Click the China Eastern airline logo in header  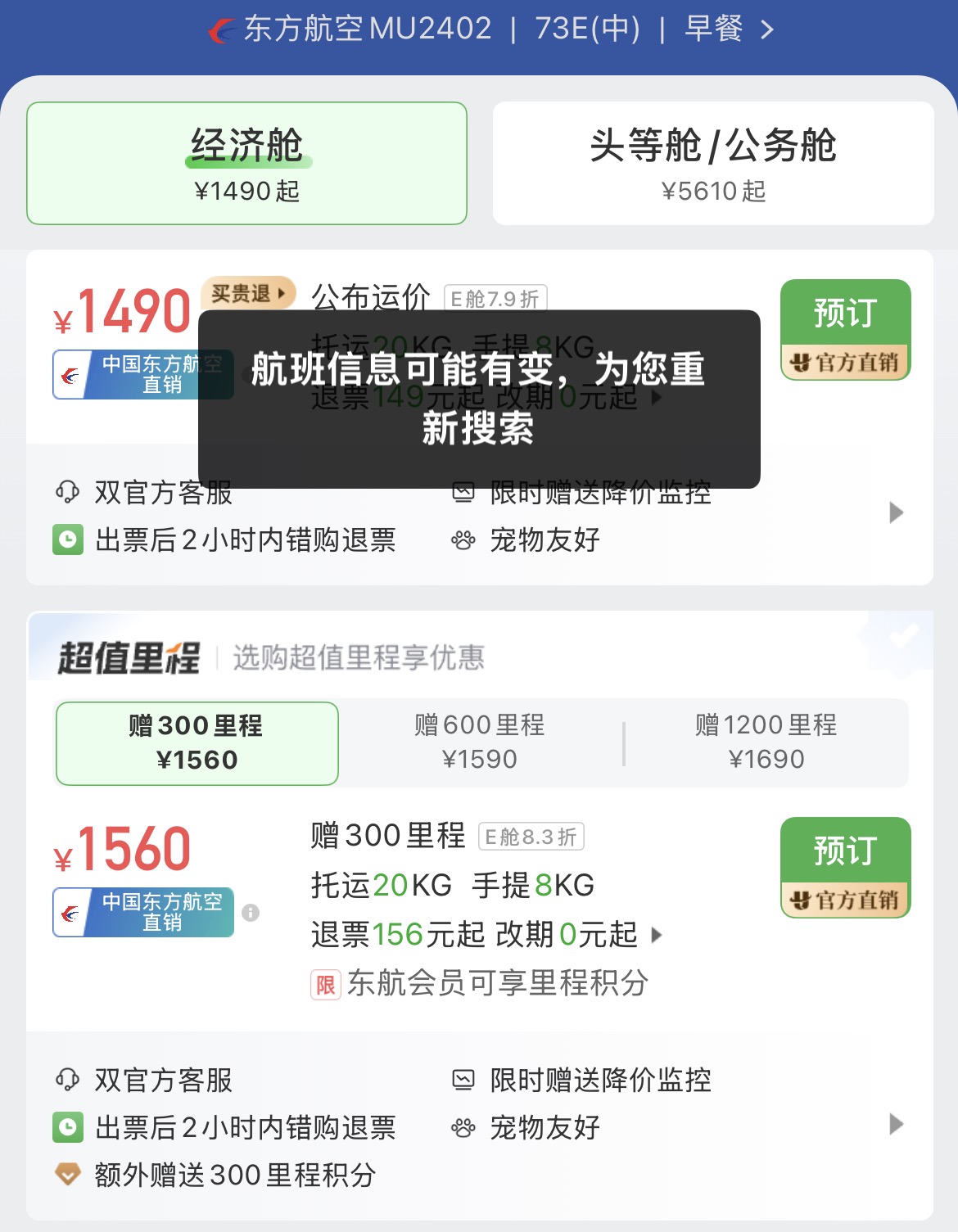click(222, 30)
